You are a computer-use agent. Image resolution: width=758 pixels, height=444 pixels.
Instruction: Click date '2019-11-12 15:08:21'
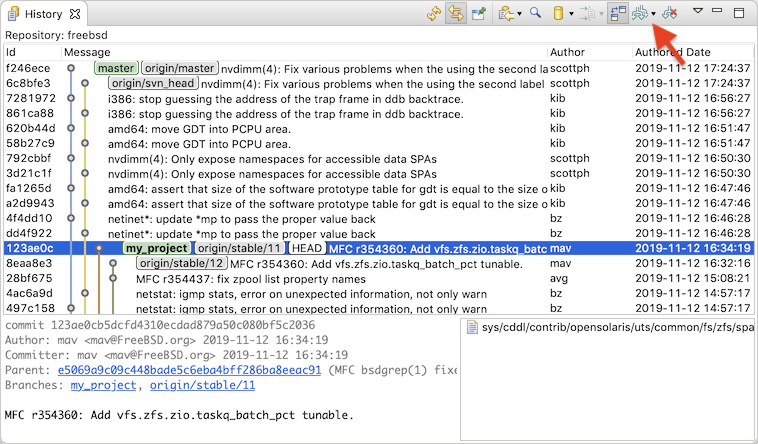pos(692,278)
